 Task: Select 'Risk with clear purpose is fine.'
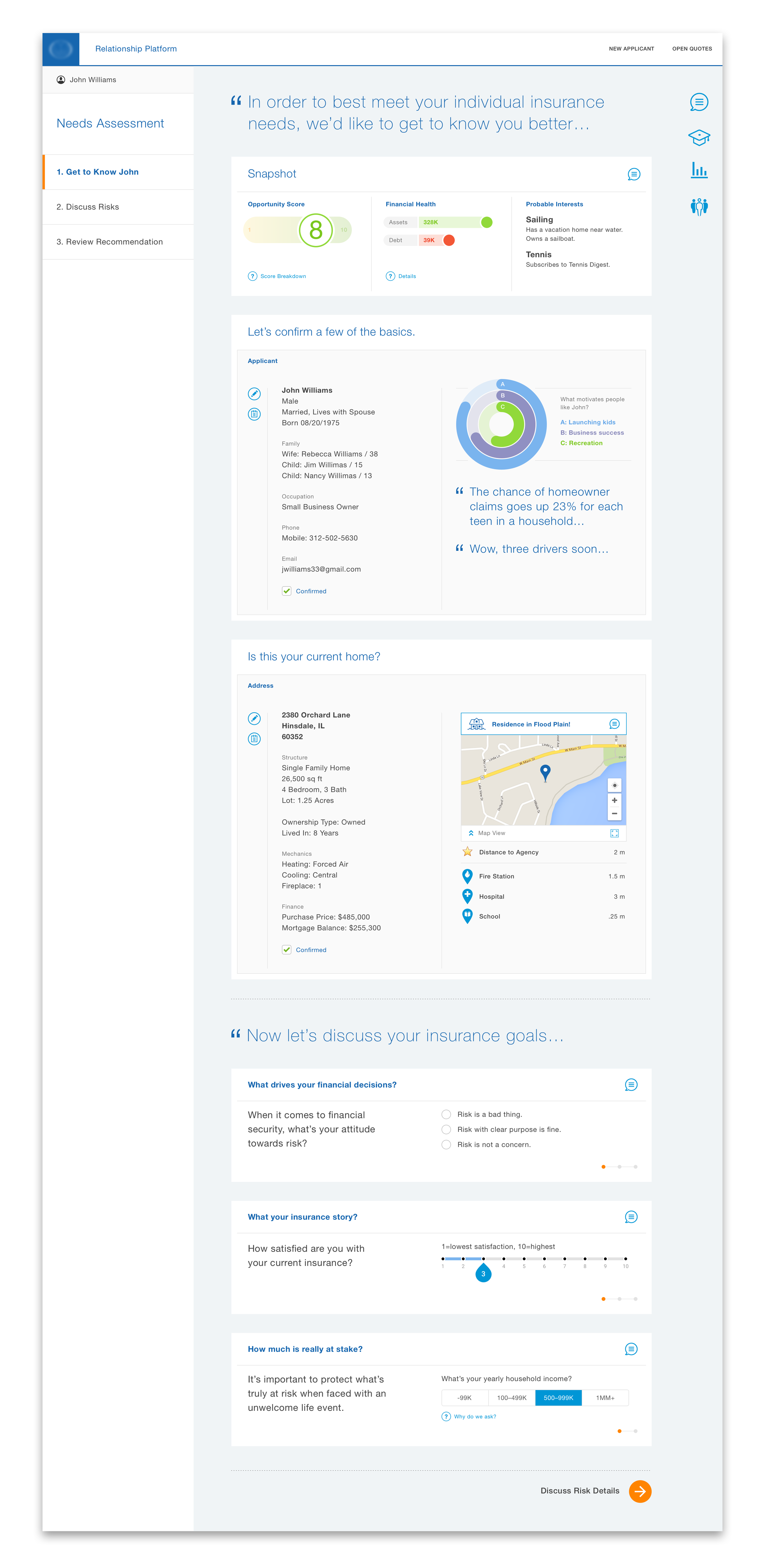pos(446,1130)
